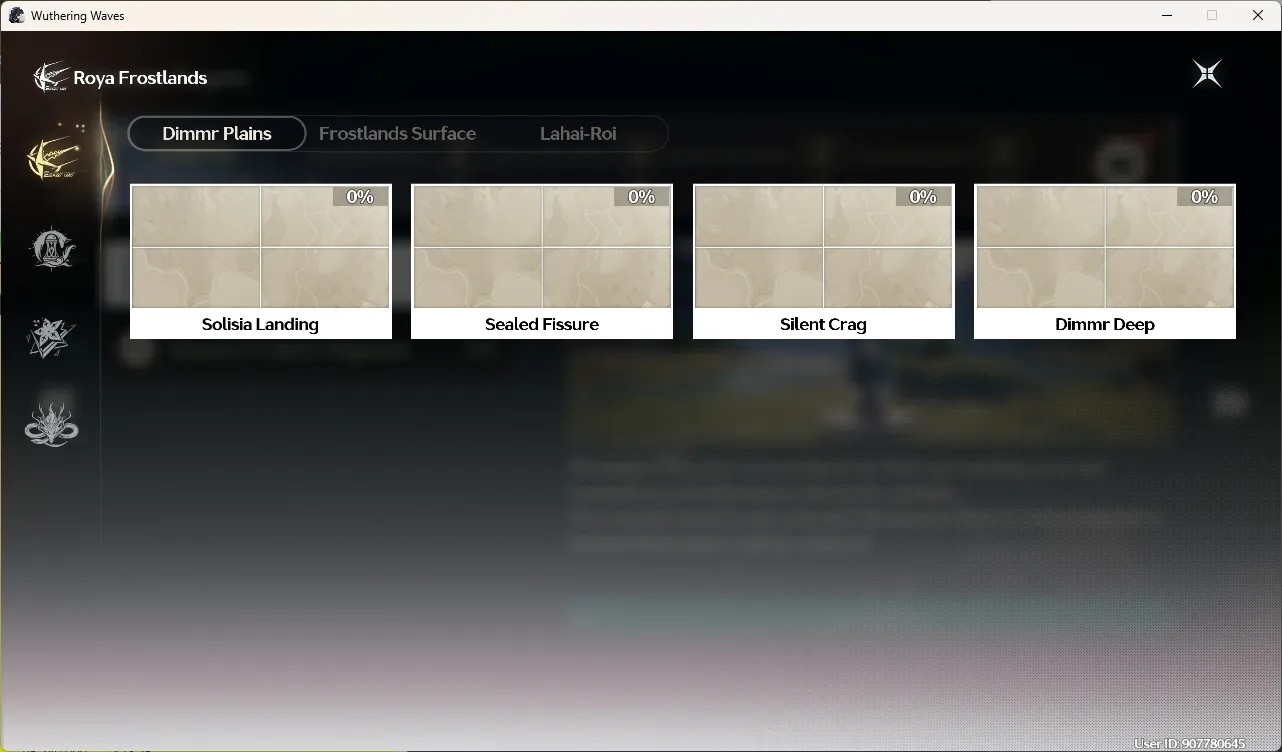Open the Solisia Landing map thumbnail
This screenshot has width=1282, height=752.
260,246
